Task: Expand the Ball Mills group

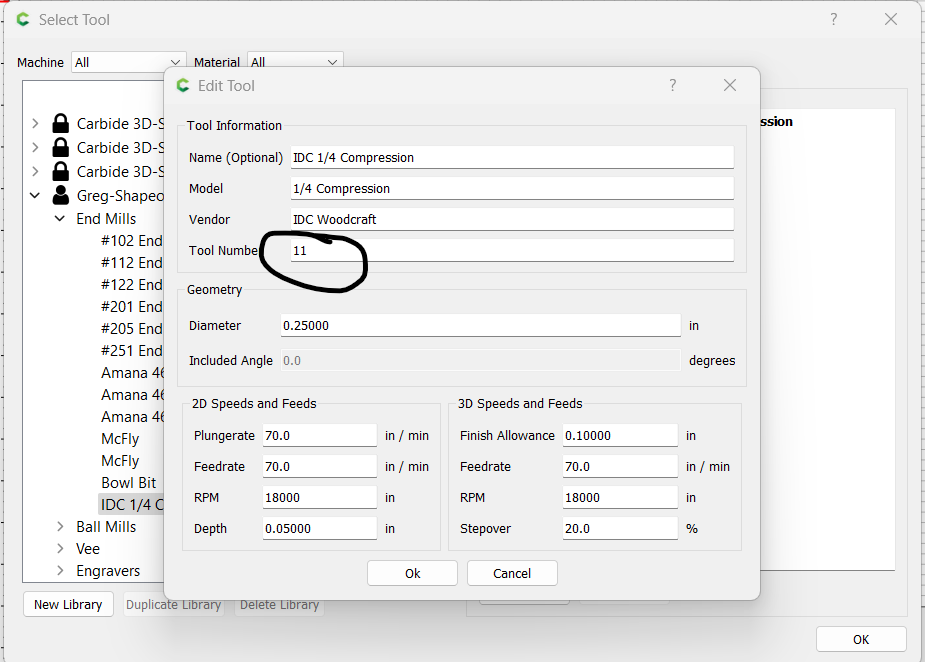Action: (x=60, y=527)
